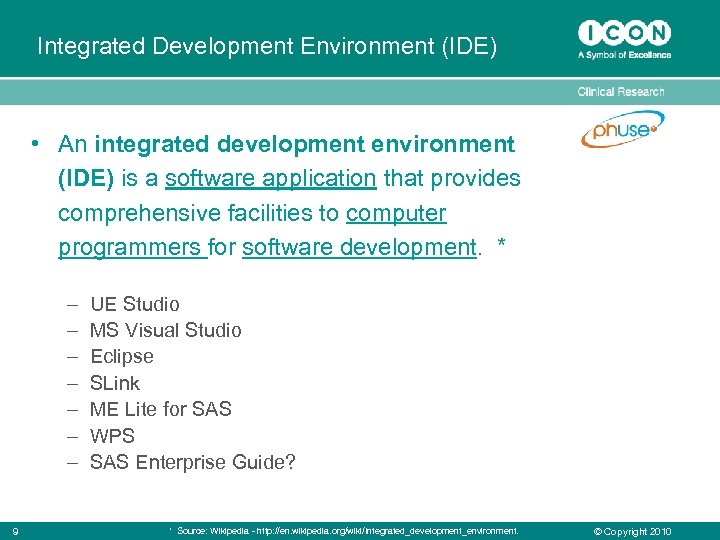
Task: Select the 'Eclipse' list item
Action: click(x=122, y=357)
